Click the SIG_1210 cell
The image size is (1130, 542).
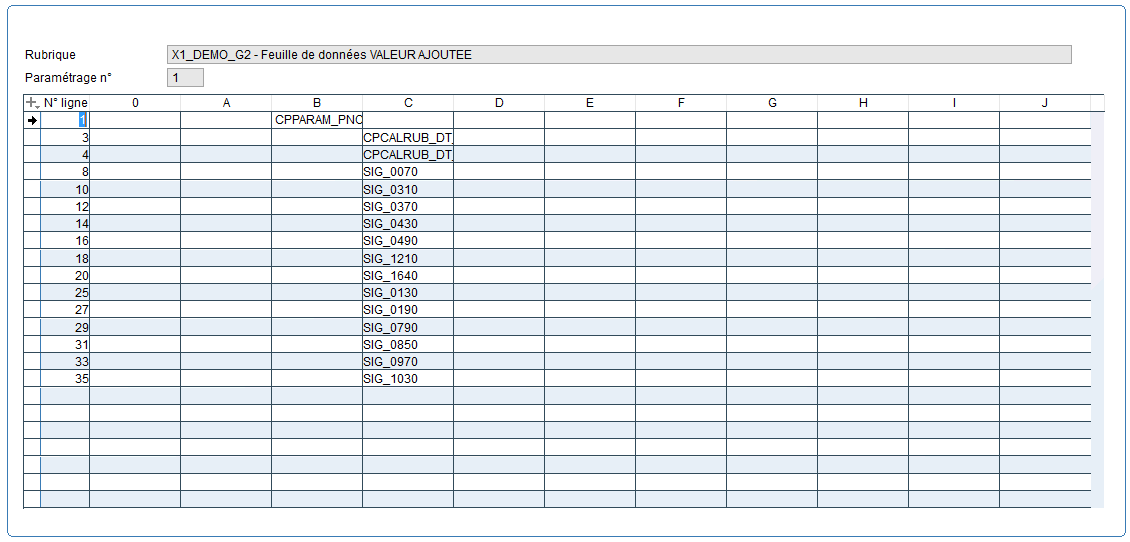[408, 258]
